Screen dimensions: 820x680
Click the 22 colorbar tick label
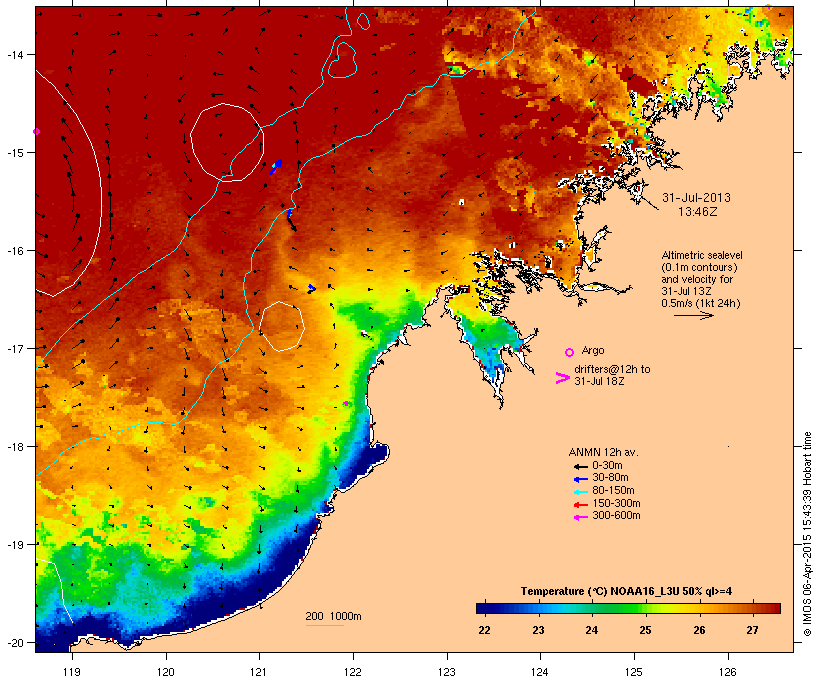pyautogui.click(x=484, y=630)
